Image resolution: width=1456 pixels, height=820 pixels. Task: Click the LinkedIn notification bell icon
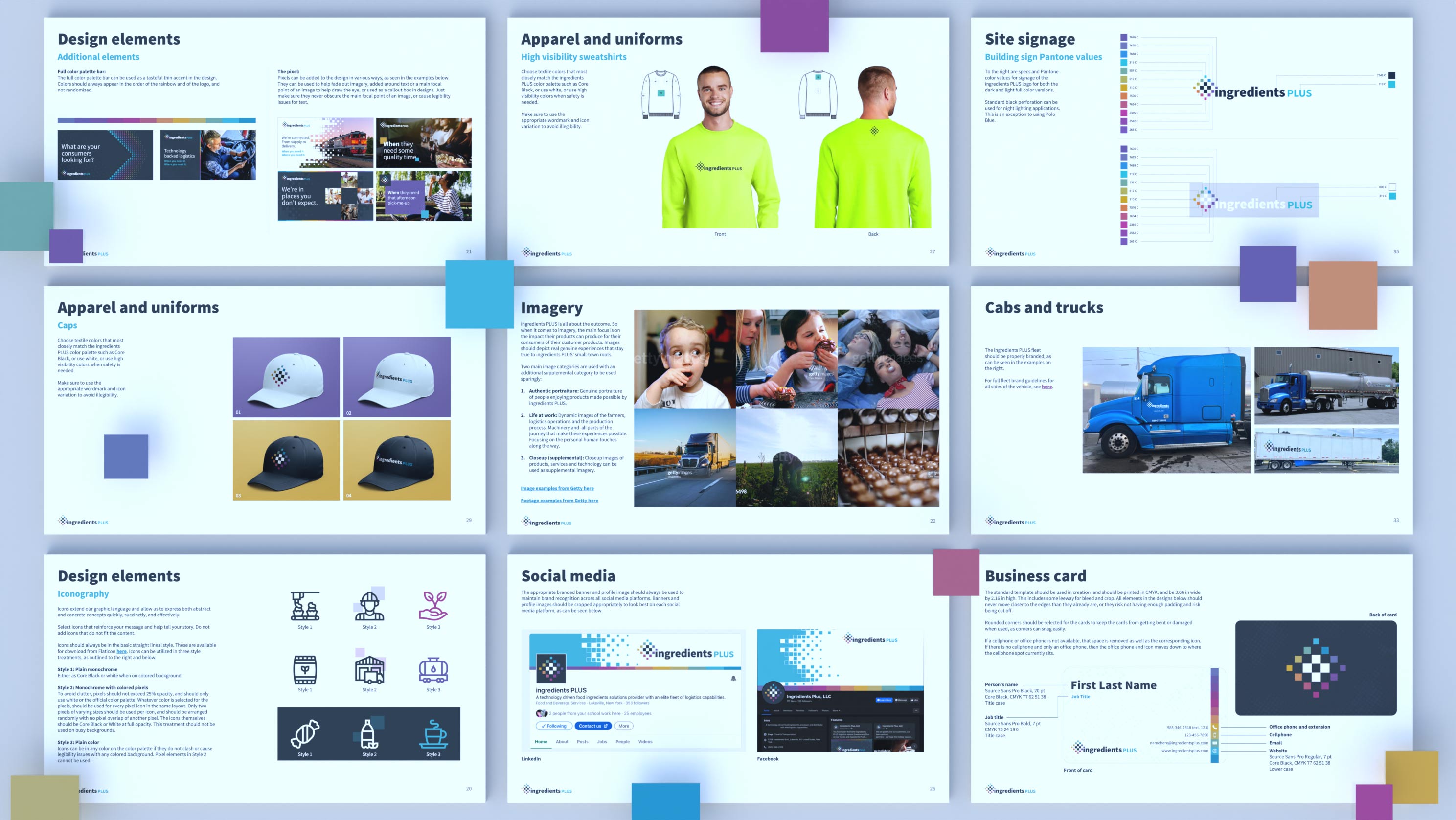[x=733, y=678]
